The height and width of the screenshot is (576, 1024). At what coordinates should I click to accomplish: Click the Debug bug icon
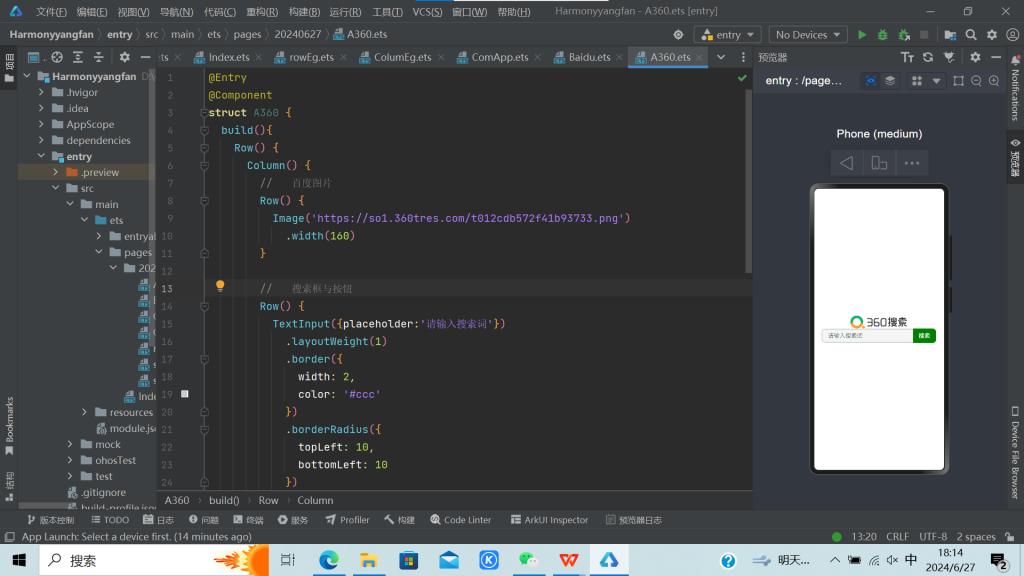pos(882,35)
